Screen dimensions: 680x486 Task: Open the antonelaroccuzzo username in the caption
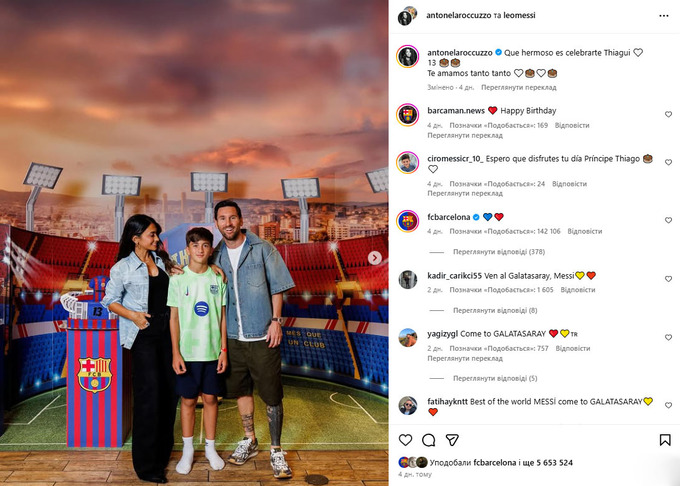point(460,52)
